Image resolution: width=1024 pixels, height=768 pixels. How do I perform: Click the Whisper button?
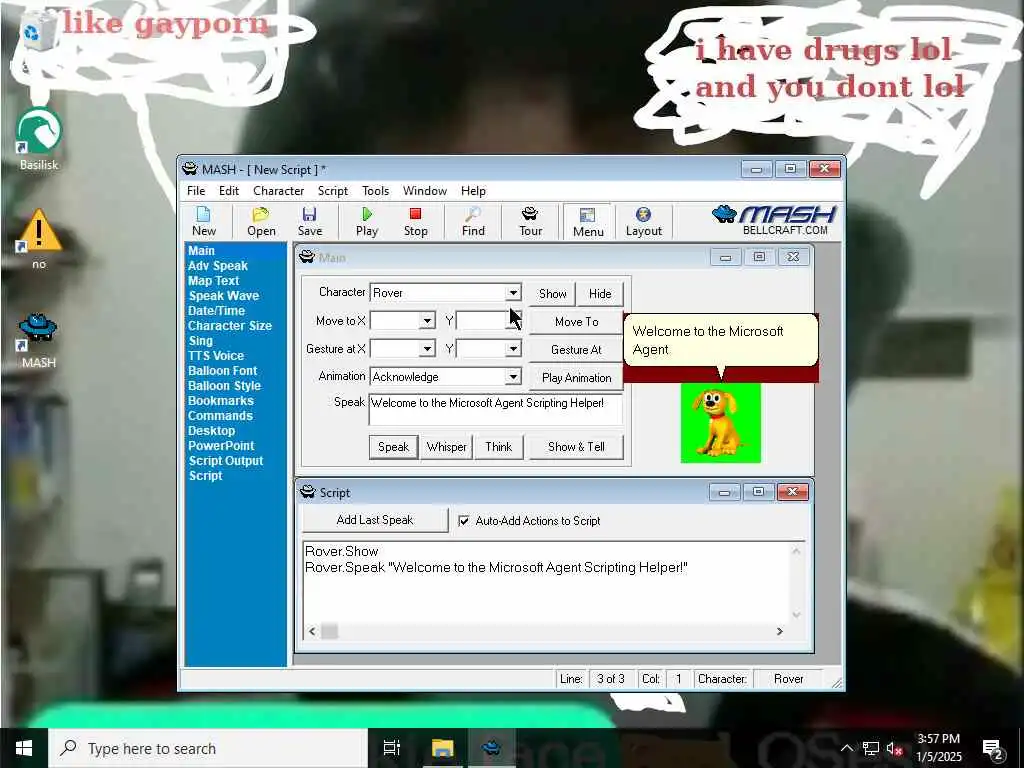click(446, 447)
